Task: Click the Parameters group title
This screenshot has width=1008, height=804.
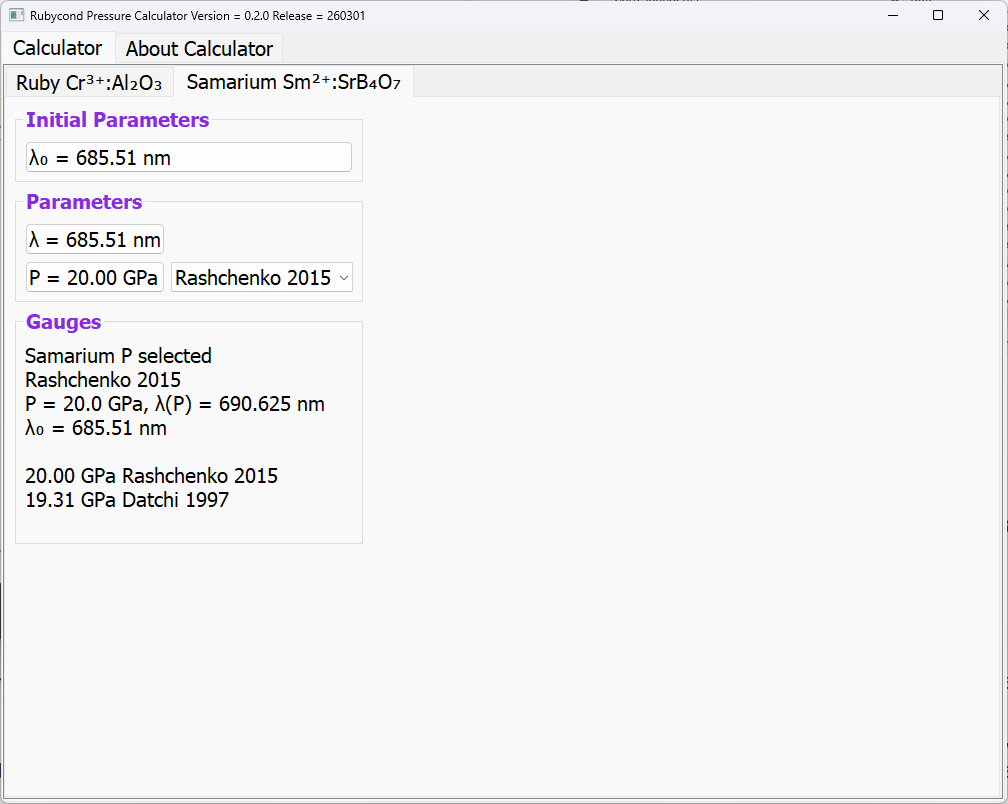Action: click(84, 202)
